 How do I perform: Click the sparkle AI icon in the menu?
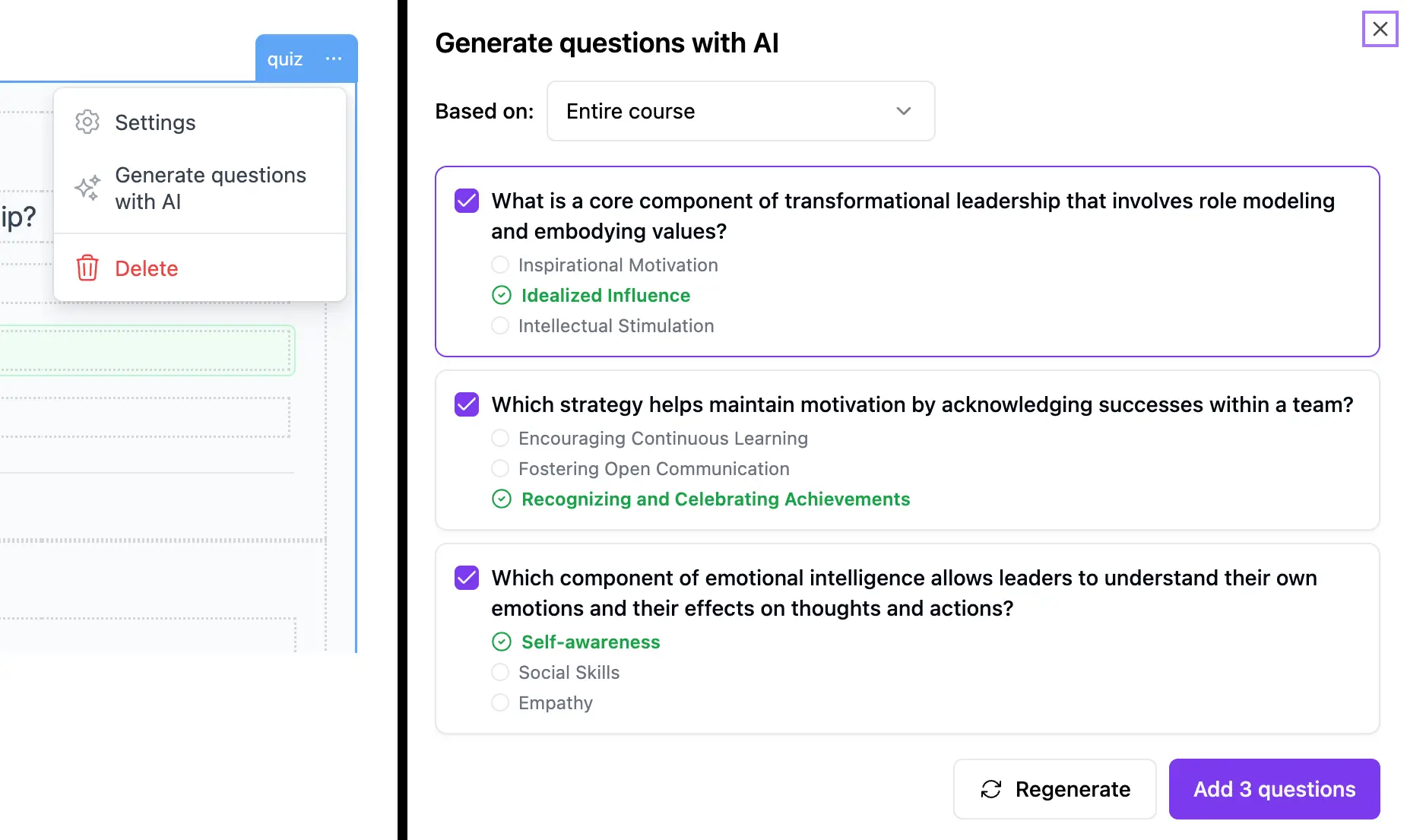click(x=87, y=188)
